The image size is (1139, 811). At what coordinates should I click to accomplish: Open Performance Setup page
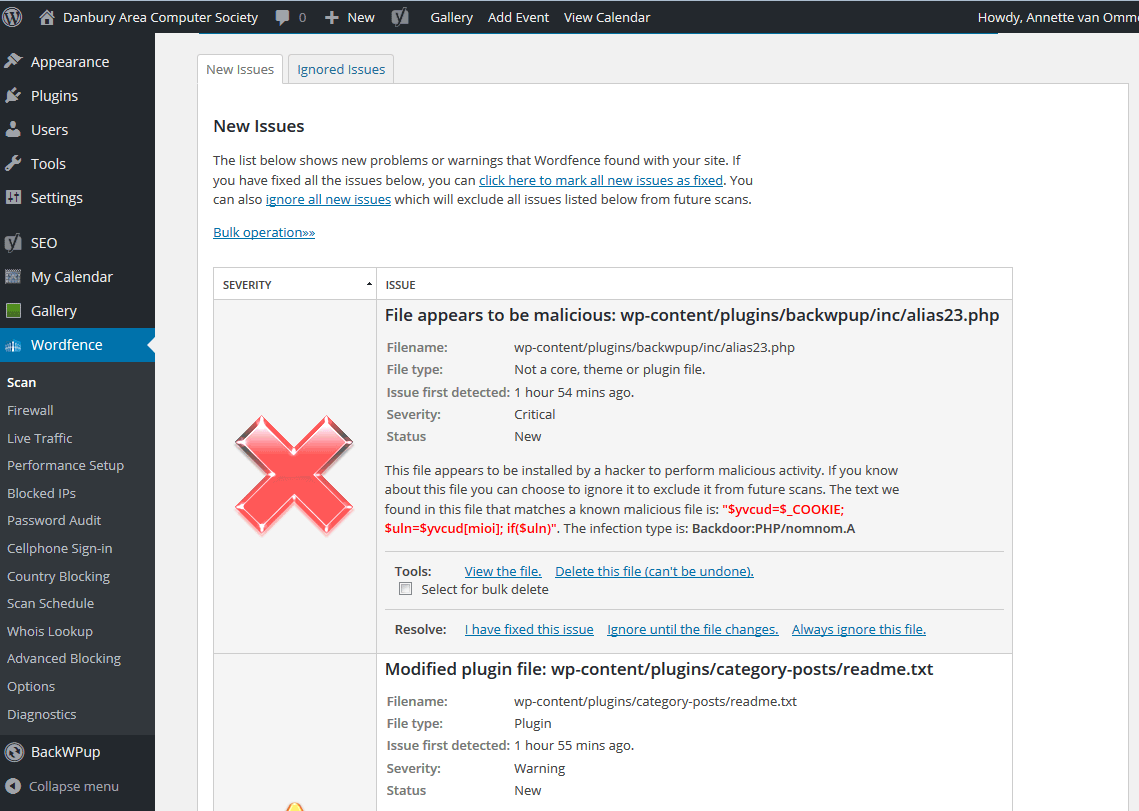tap(65, 465)
